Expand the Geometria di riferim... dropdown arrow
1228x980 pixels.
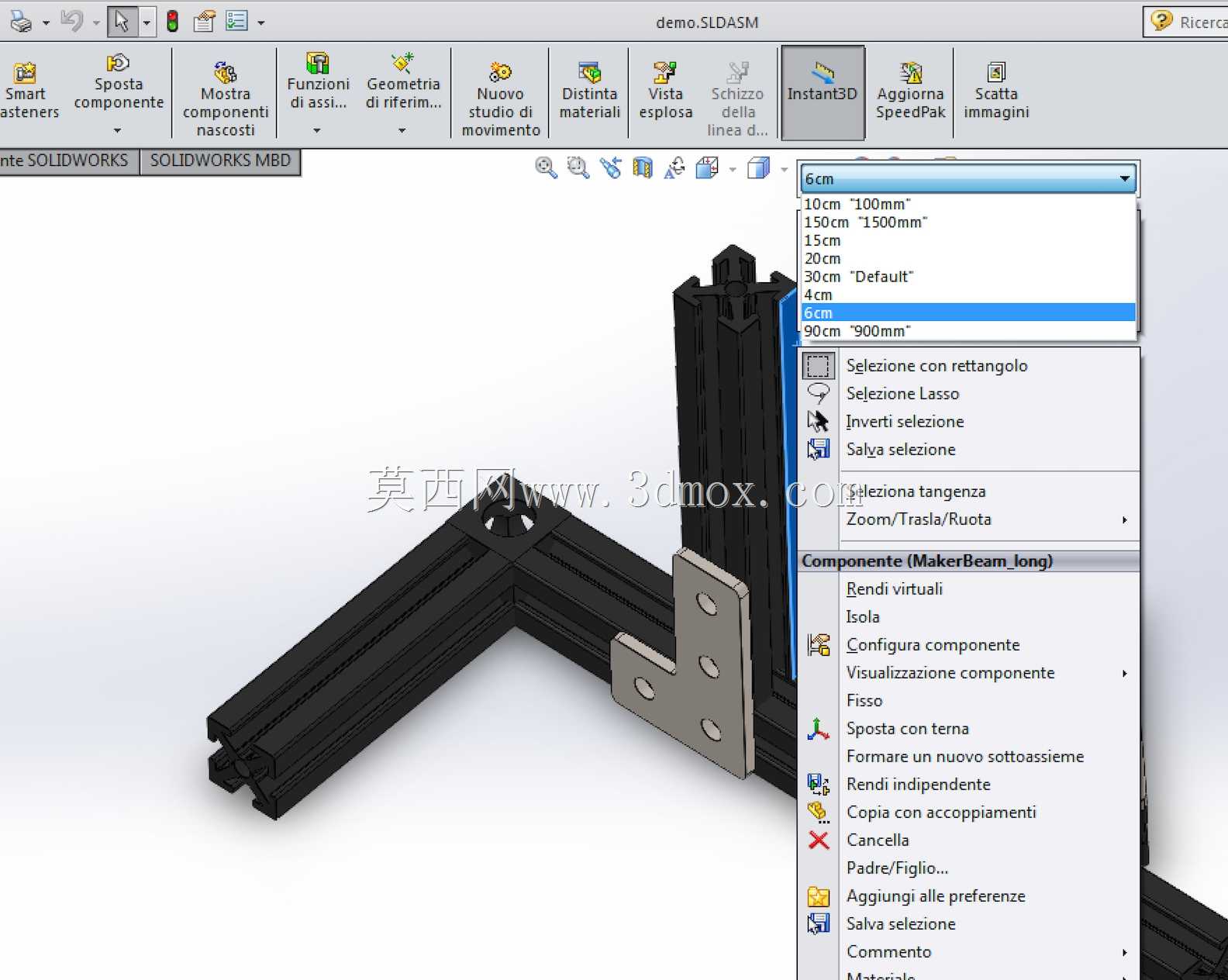[402, 130]
